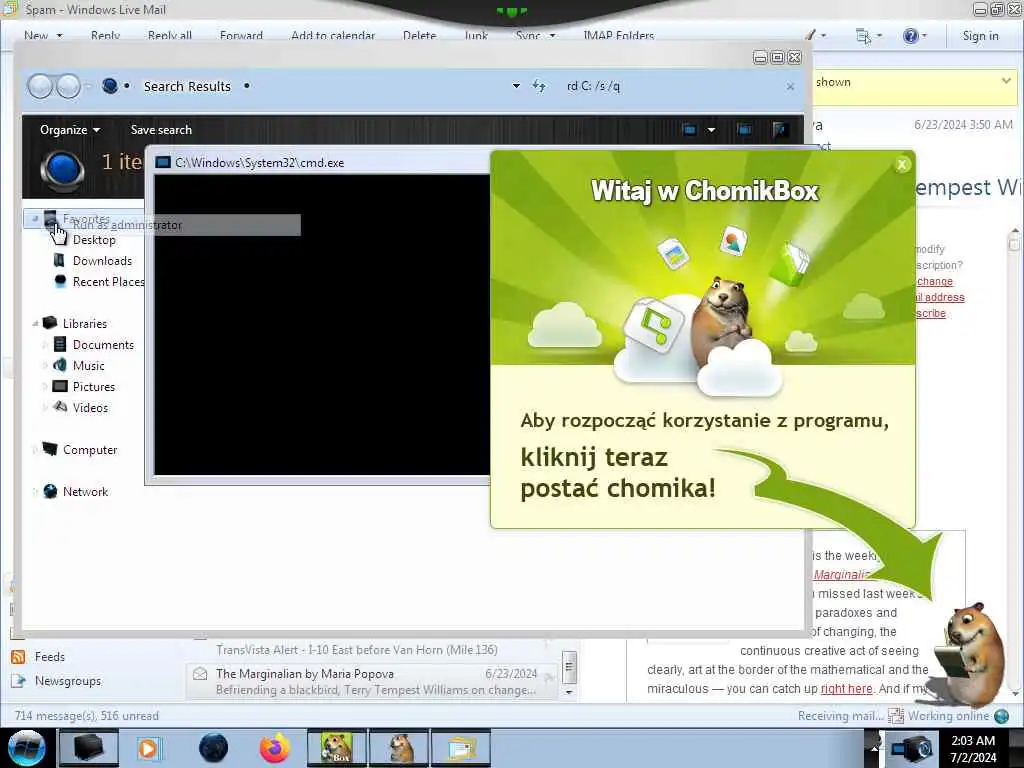
Task: Collapse the Favorites tree group
Action: pyautogui.click(x=35, y=219)
